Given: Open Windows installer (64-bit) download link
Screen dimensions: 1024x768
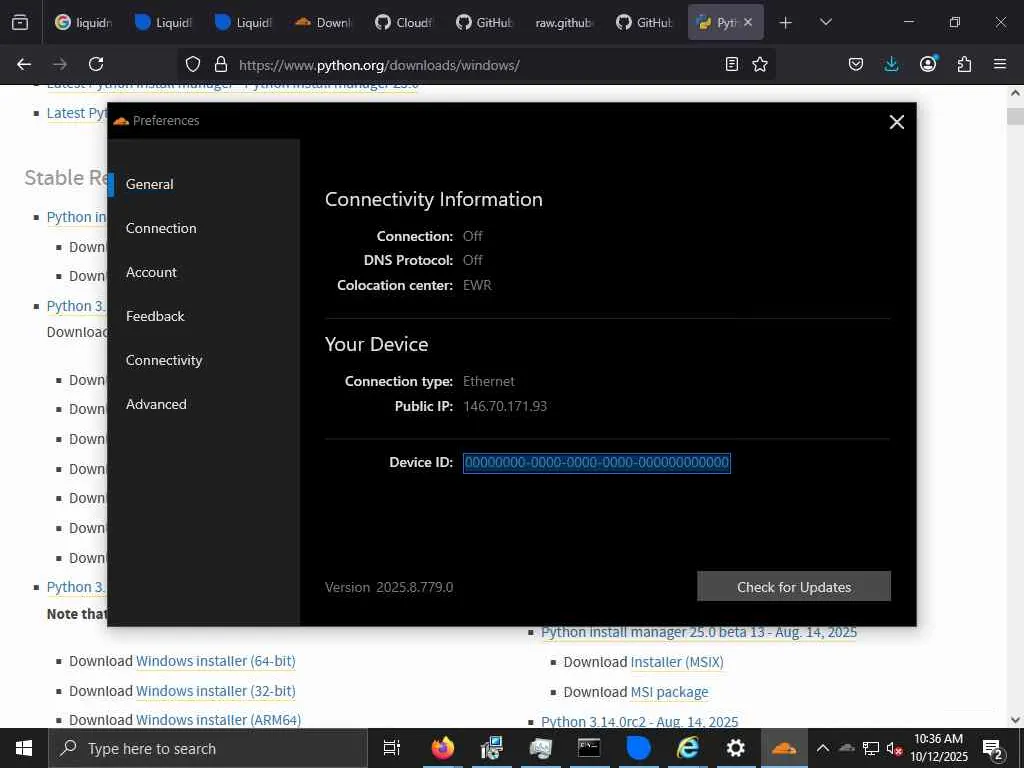Looking at the screenshot, I should coord(216,661).
